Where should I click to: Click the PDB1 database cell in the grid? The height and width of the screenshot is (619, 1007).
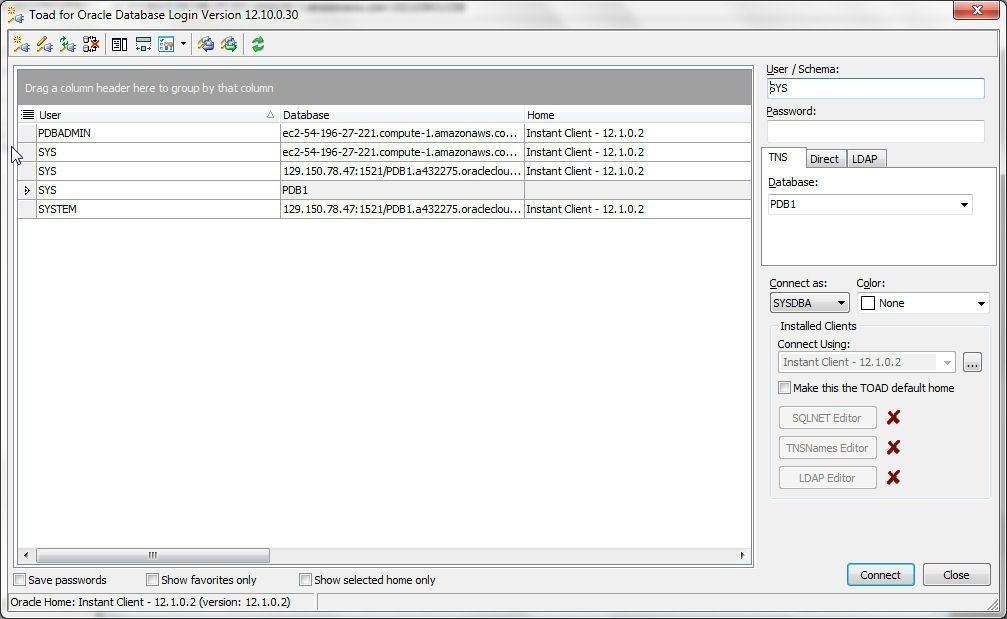[x=402, y=191]
